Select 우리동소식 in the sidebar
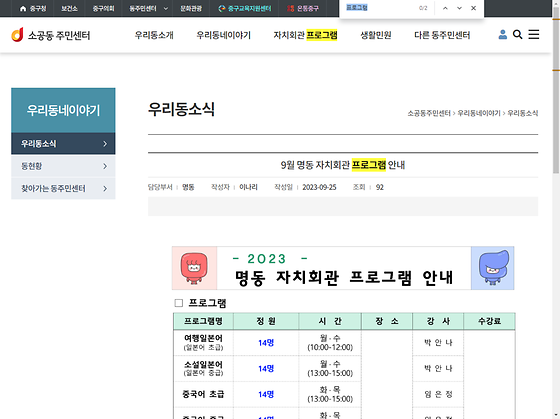The image size is (560, 419). click(63, 144)
